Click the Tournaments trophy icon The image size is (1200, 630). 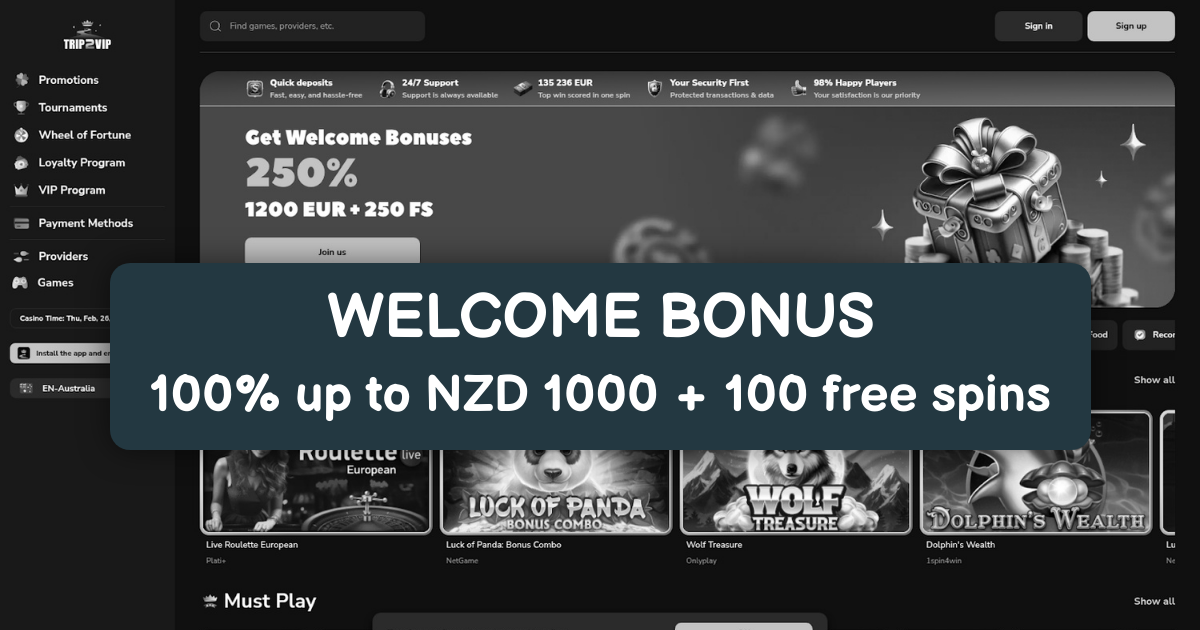click(x=21, y=107)
